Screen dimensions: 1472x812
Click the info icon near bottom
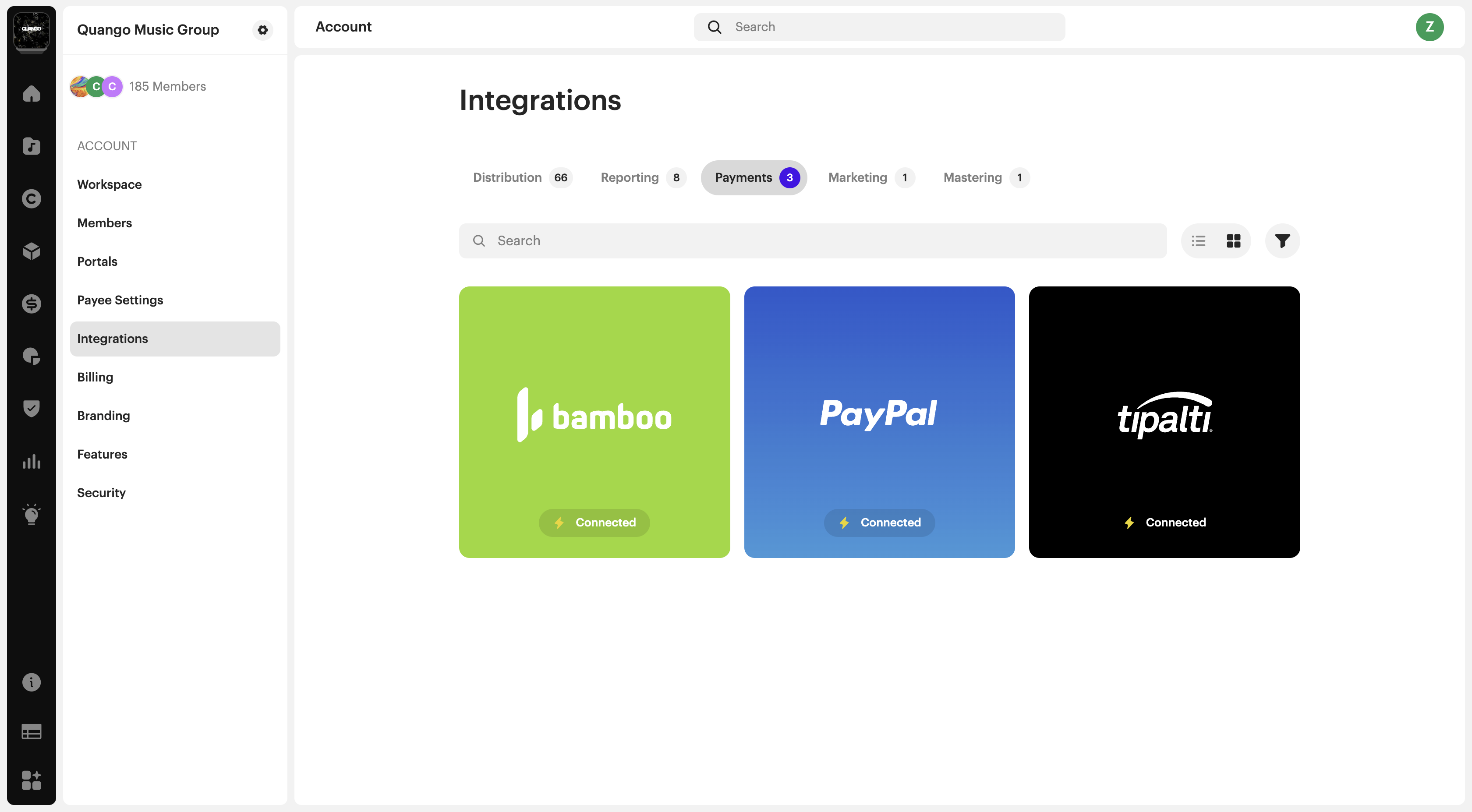click(x=32, y=682)
